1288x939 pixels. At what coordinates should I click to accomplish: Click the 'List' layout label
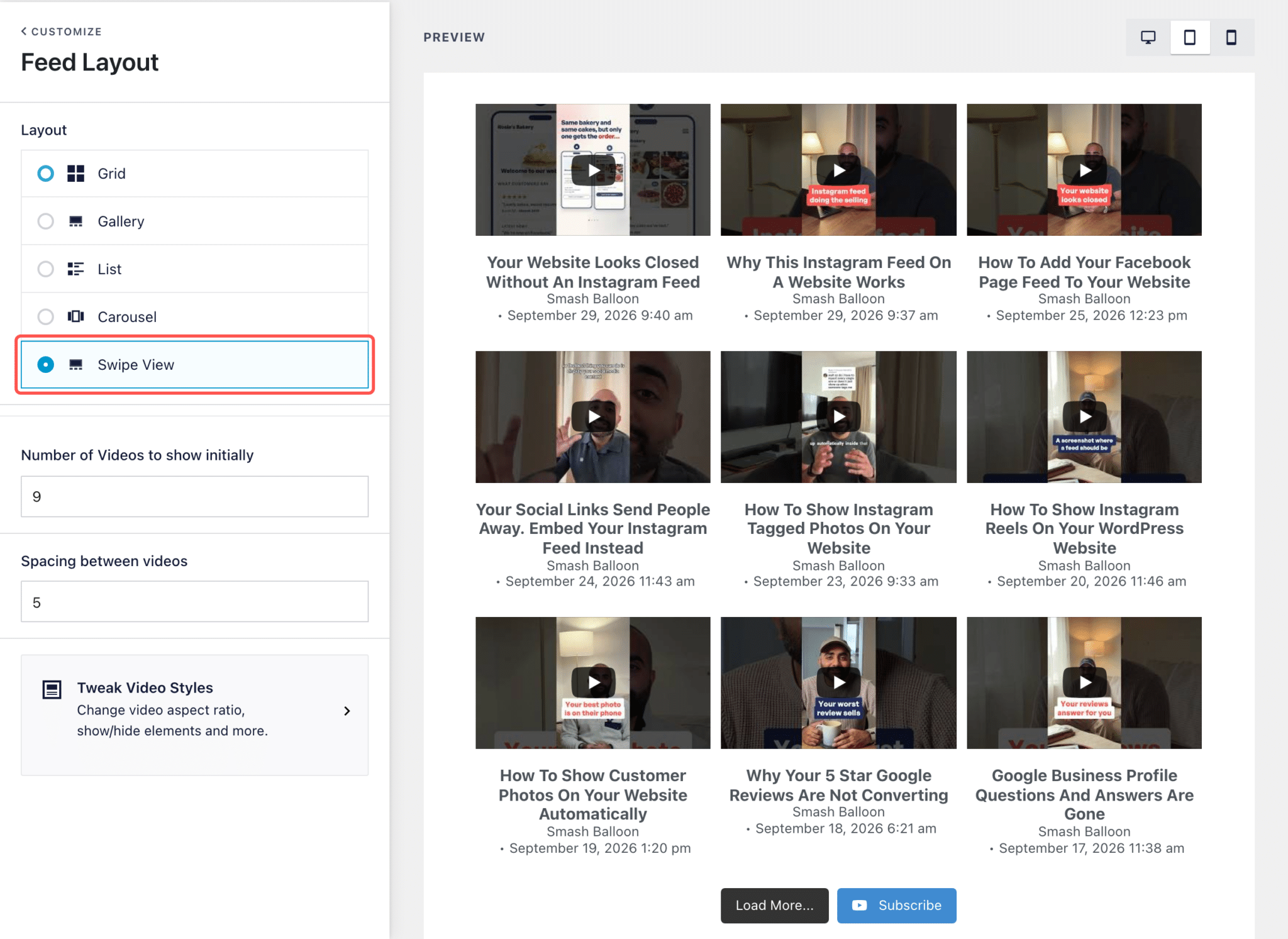109,269
